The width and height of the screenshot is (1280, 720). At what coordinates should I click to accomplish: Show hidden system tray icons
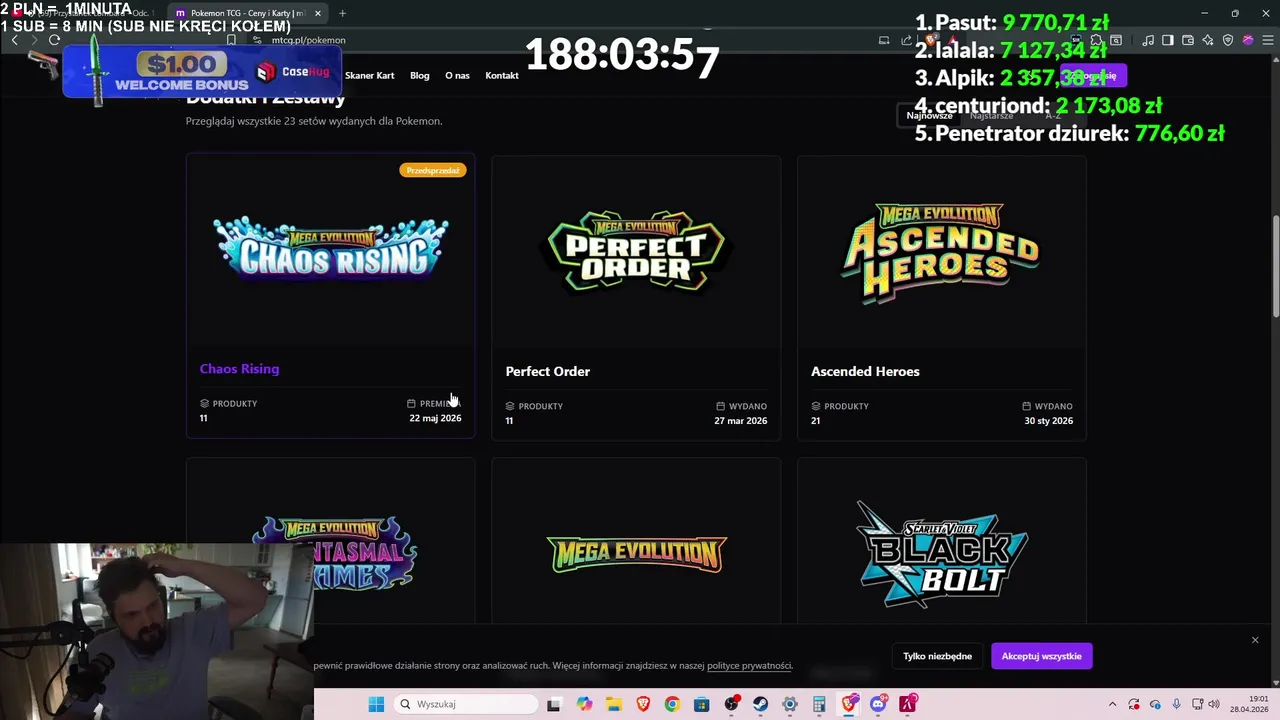click(x=1113, y=704)
